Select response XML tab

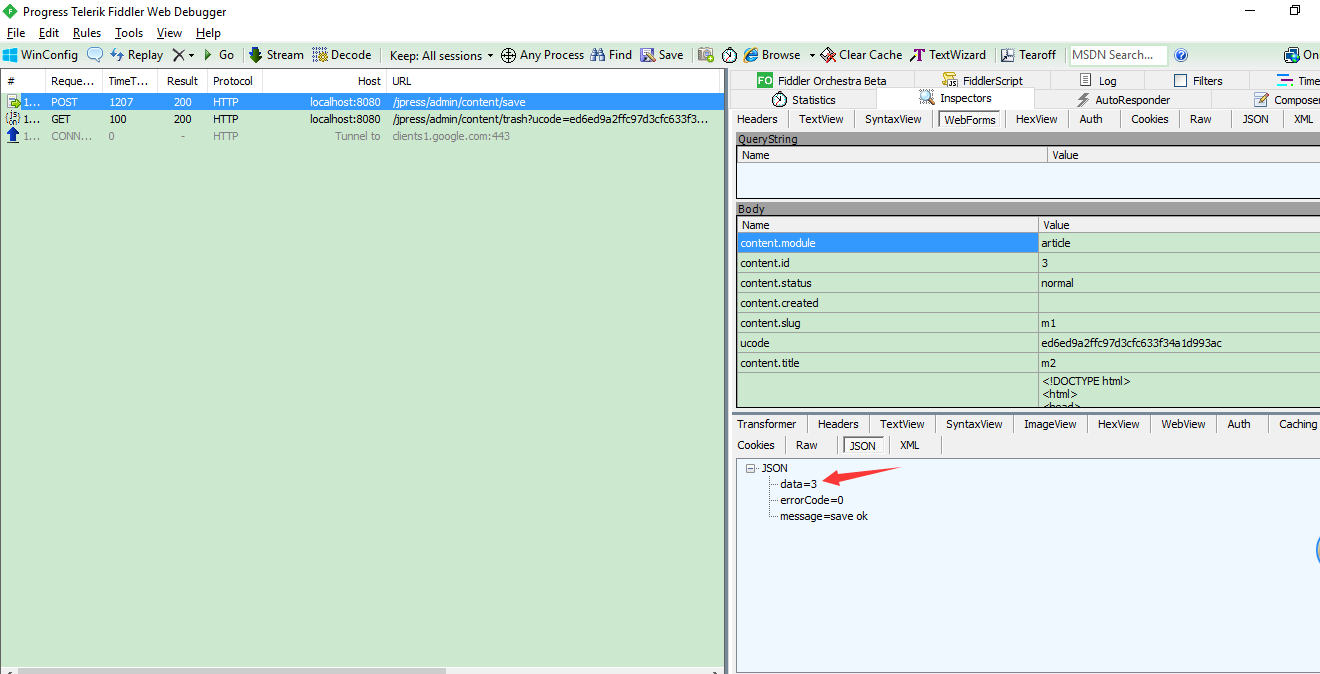point(909,445)
